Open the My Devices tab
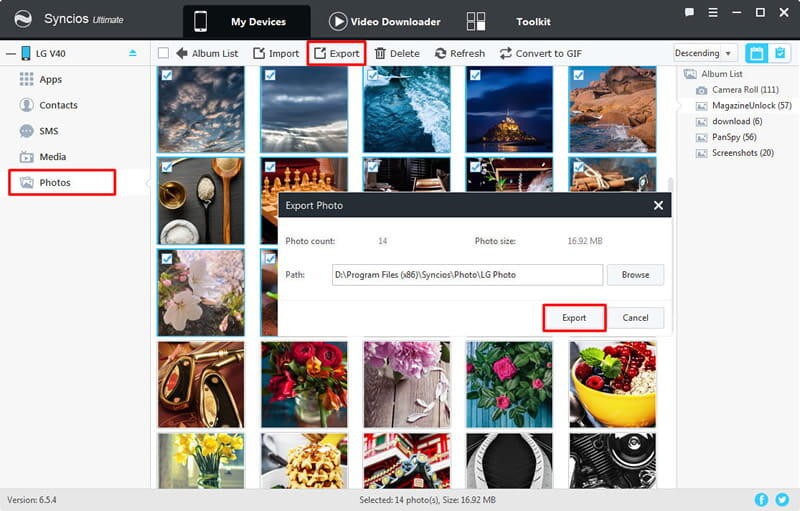 tap(246, 21)
